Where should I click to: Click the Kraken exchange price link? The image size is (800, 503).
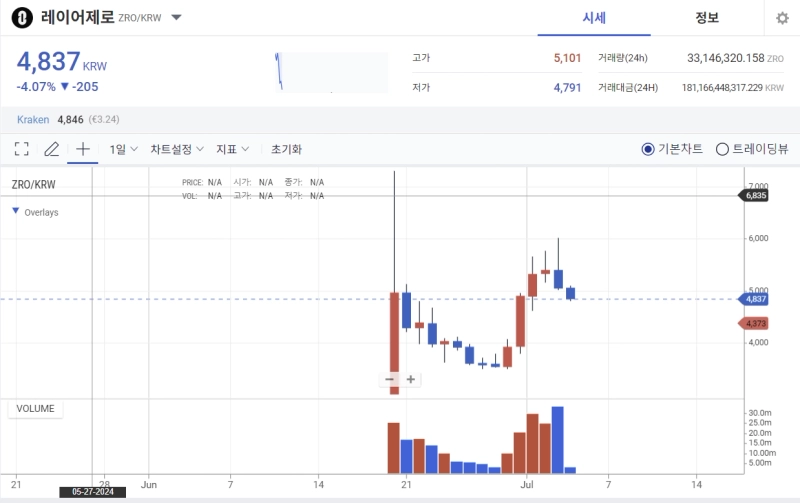point(34,119)
